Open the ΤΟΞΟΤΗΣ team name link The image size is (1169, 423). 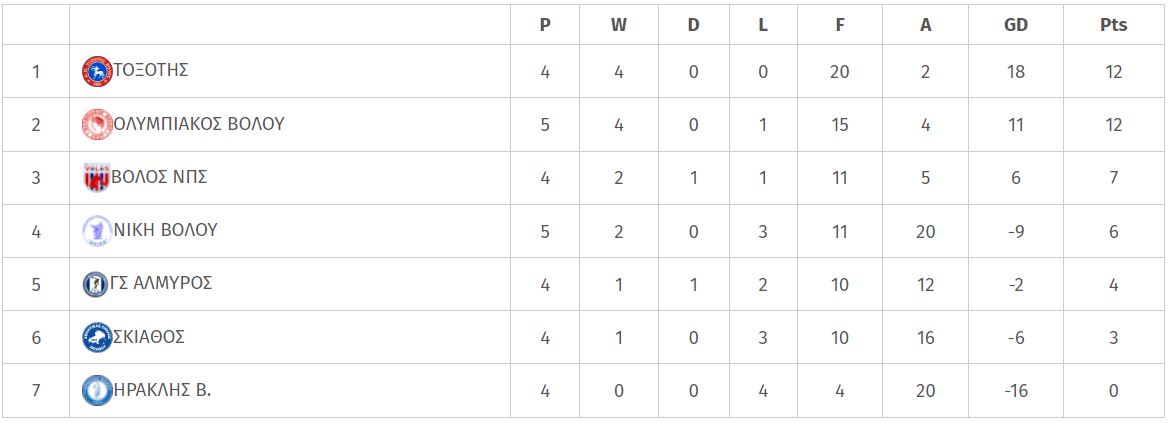[x=151, y=70]
